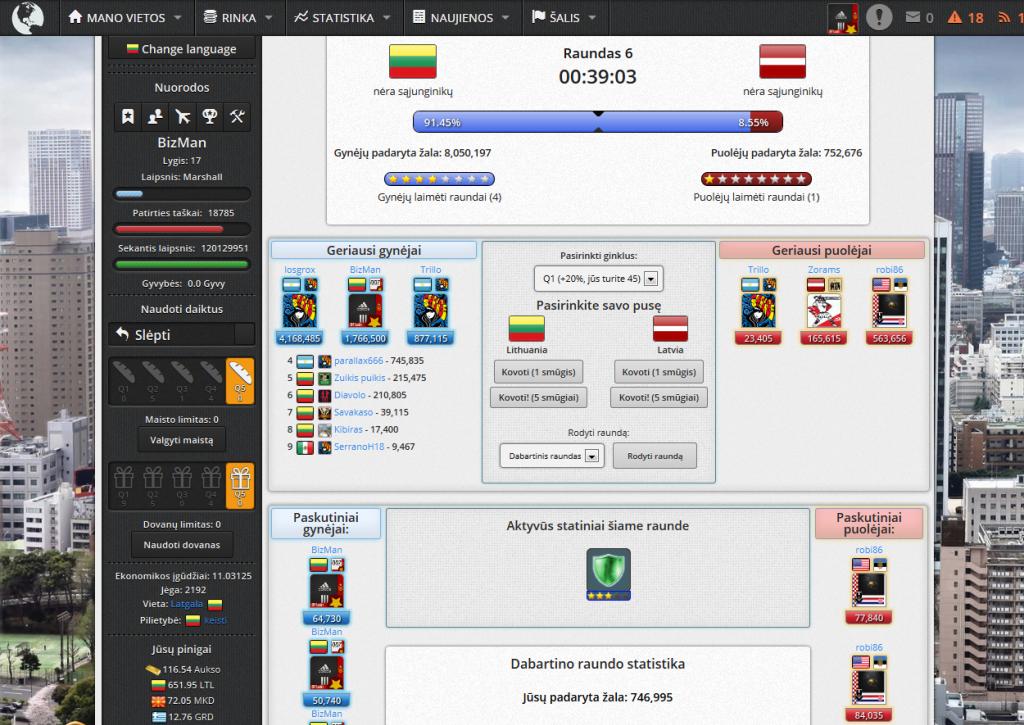Open the mail envelope inbox icon
The height and width of the screenshot is (725, 1024).
coord(912,17)
